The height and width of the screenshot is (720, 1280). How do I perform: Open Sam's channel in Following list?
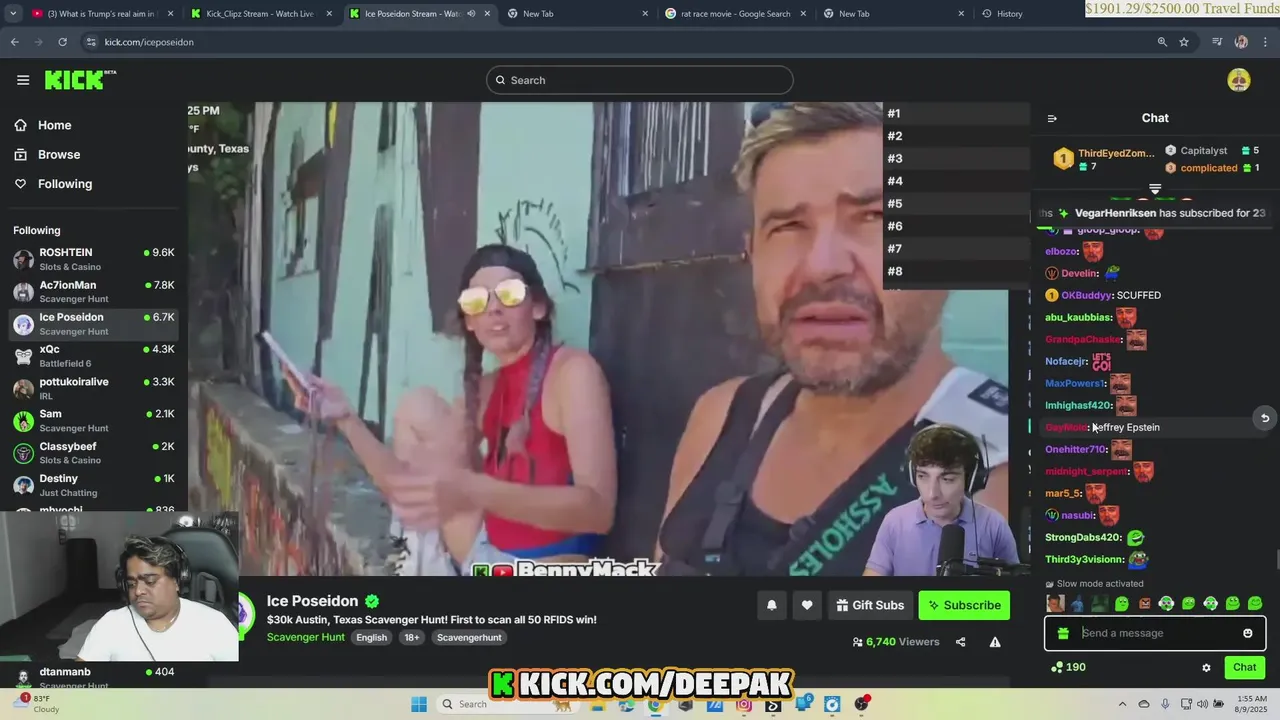point(94,420)
